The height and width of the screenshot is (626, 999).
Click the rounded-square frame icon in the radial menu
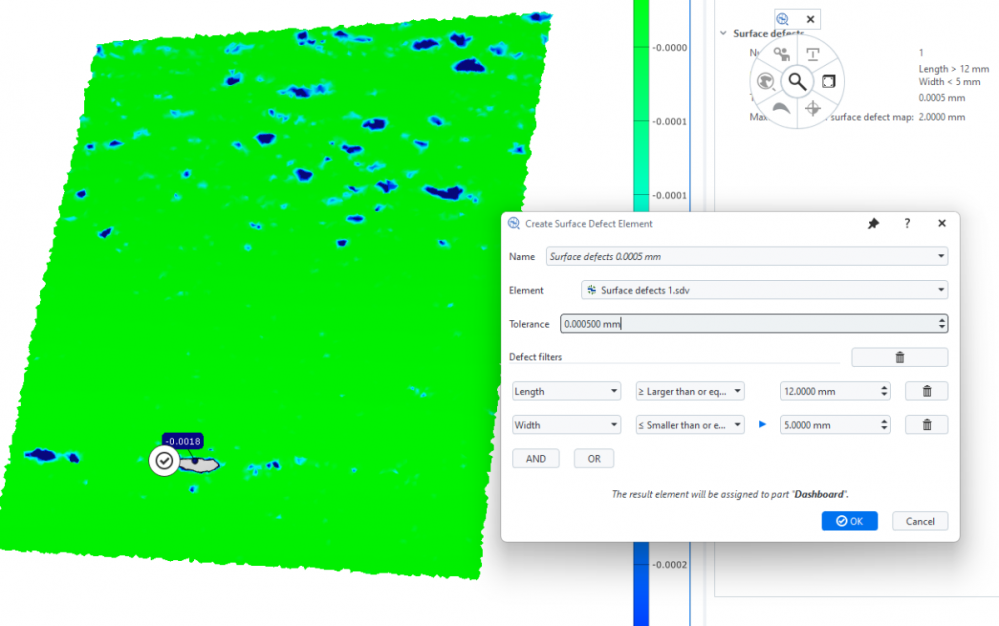coord(828,81)
